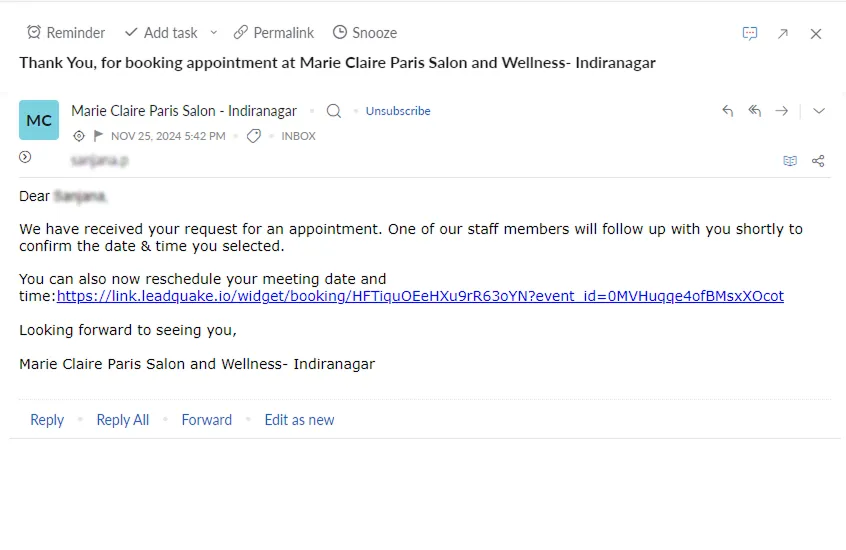Switch to reader view icon
The width and height of the screenshot is (846, 550).
790,161
